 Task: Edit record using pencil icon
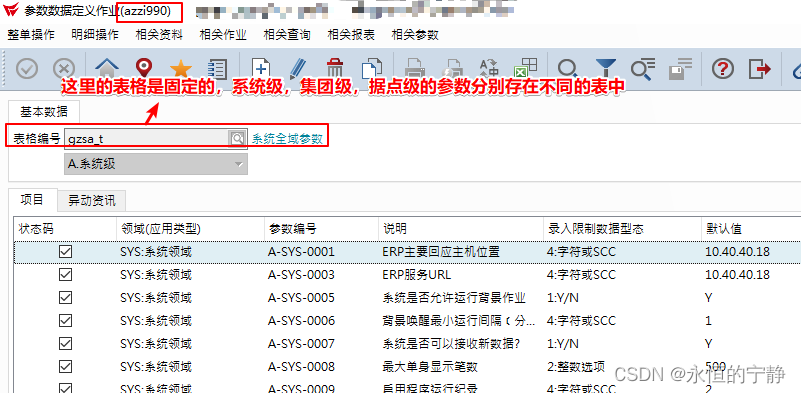(298, 68)
